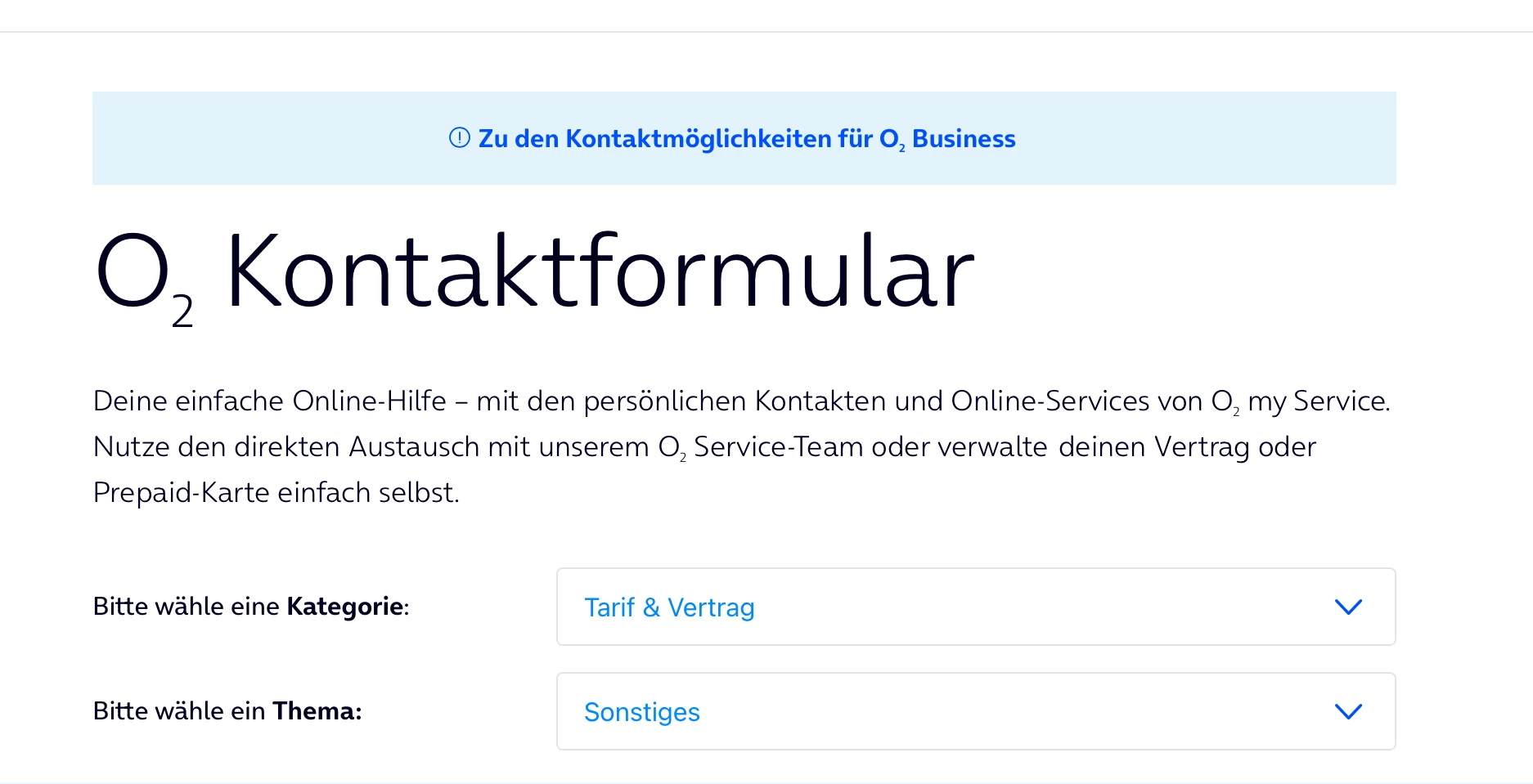The width and height of the screenshot is (1533, 784).
Task: Click the 'Bitte wähle ein Thema' label
Action: (227, 711)
